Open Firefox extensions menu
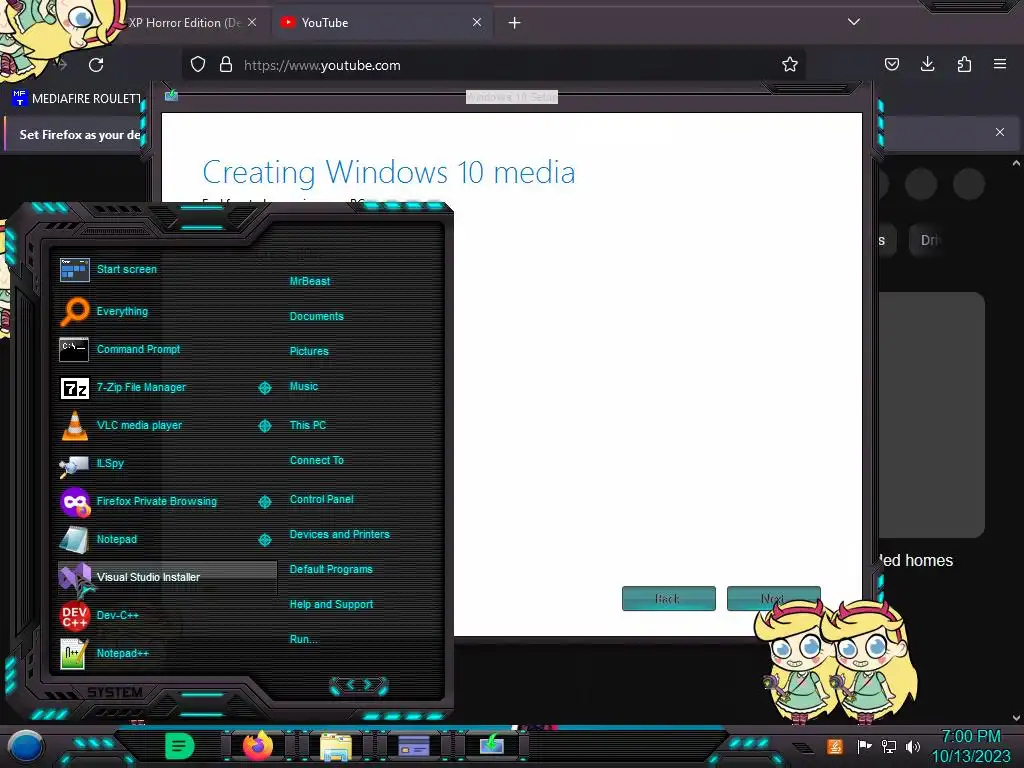Screen dimensions: 1024x768 pyautogui.click(x=964, y=65)
